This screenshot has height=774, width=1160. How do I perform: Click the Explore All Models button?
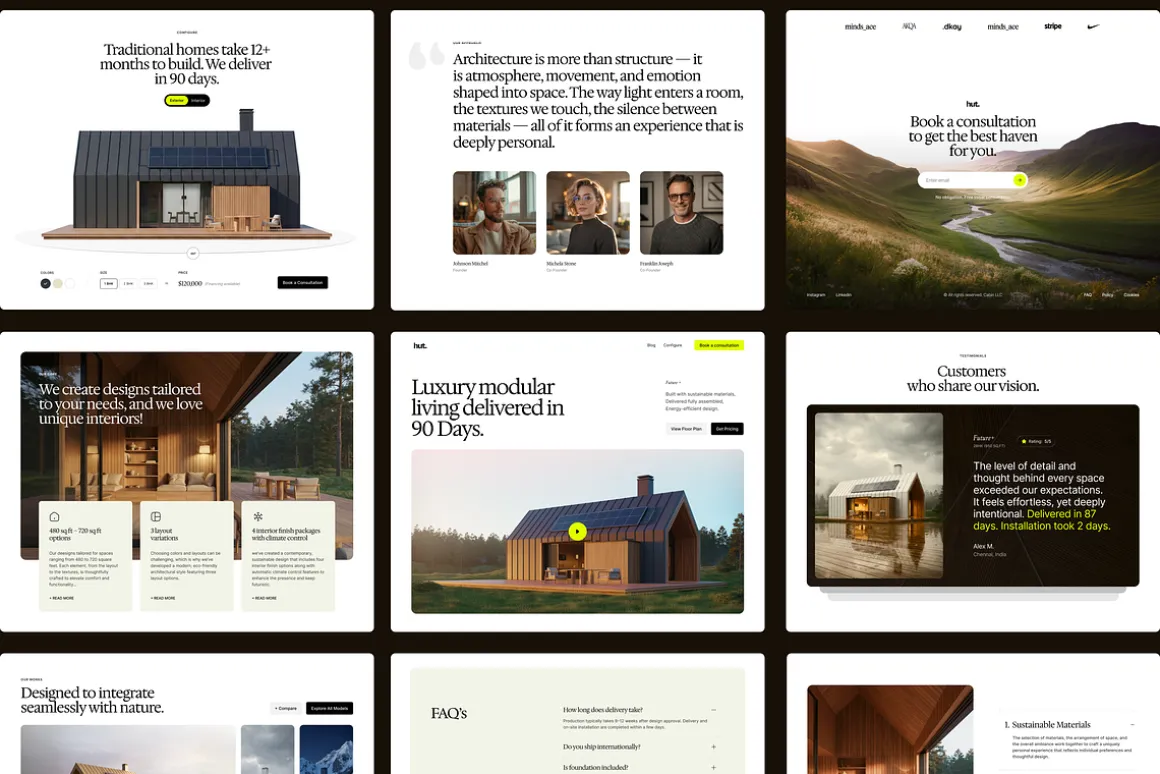(x=329, y=708)
